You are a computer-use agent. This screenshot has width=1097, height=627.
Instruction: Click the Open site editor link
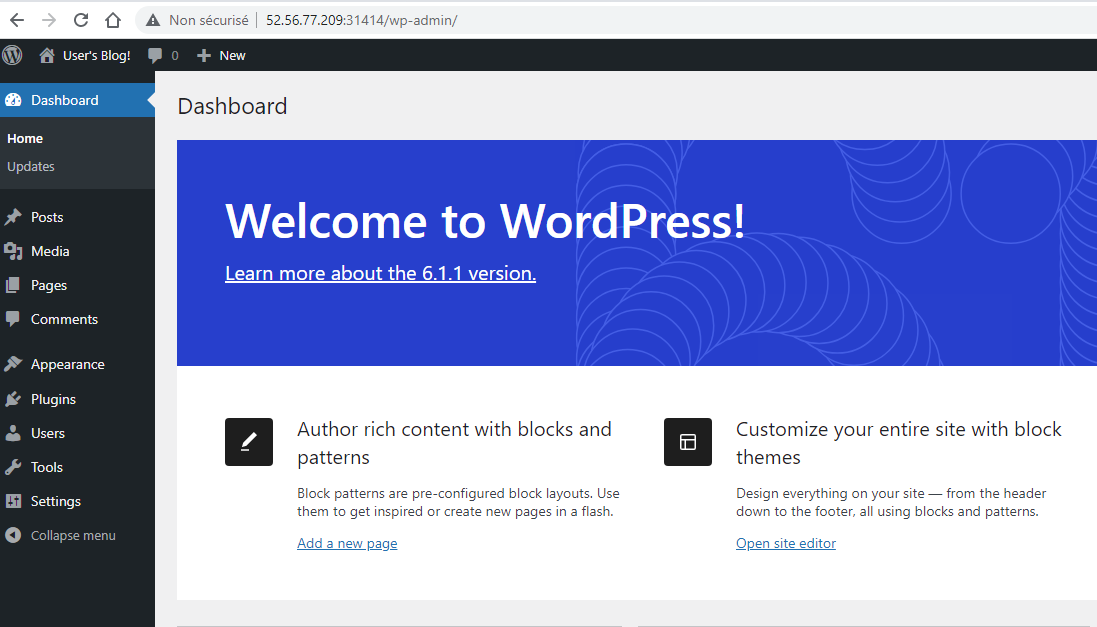(x=785, y=543)
